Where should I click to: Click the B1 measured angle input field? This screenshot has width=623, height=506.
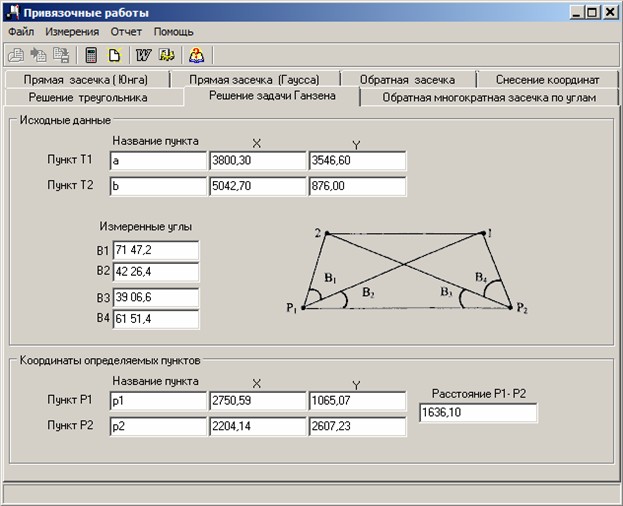[x=155, y=250]
